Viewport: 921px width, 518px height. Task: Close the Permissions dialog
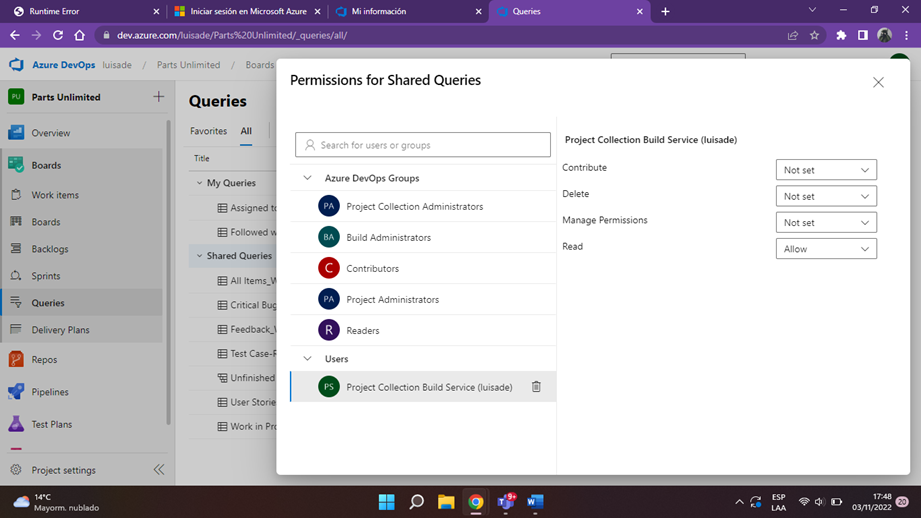(x=878, y=82)
